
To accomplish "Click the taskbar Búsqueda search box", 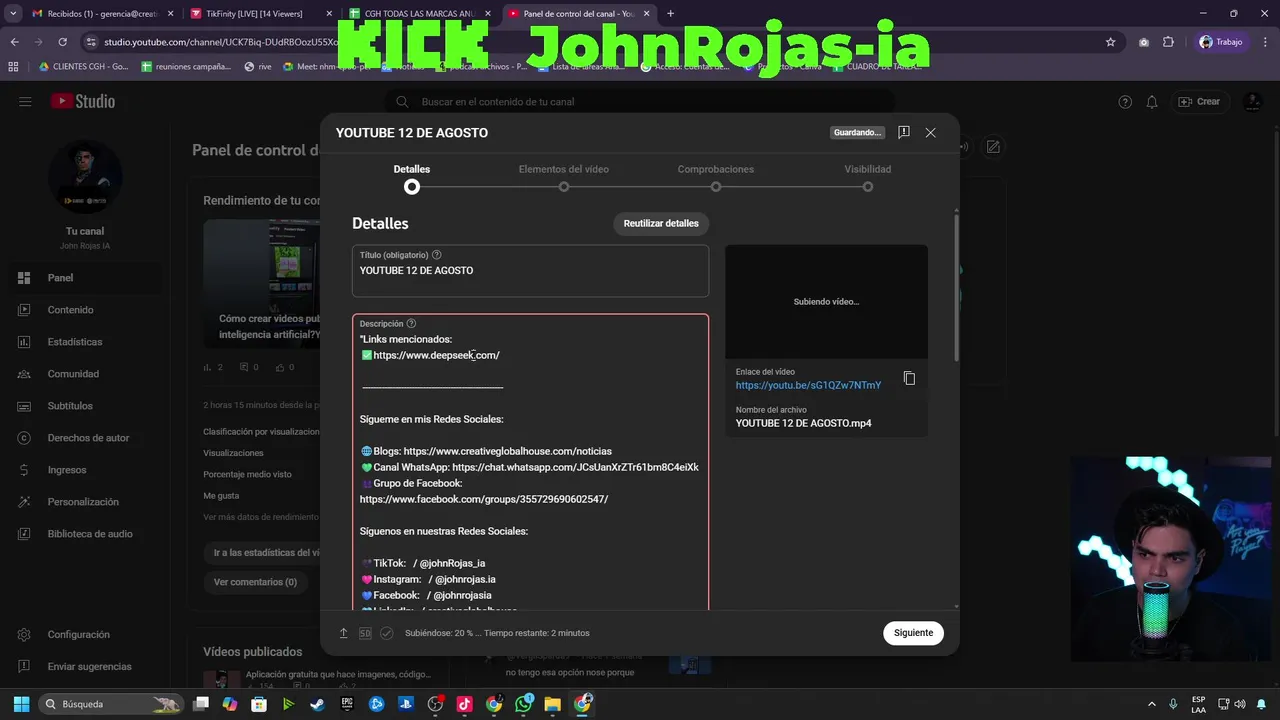I will click(x=111, y=704).
